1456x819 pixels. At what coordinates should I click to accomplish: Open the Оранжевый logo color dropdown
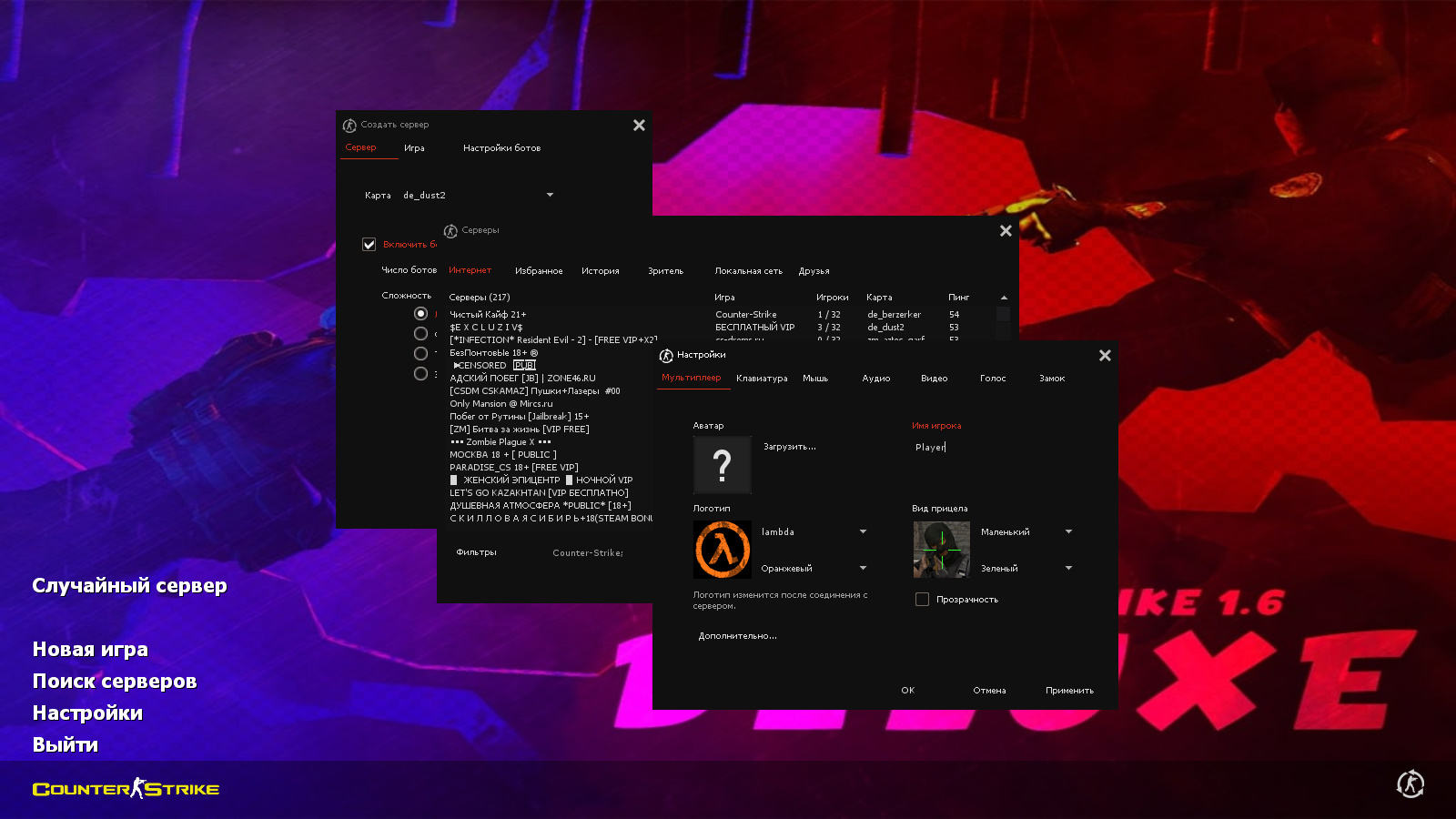(x=863, y=569)
